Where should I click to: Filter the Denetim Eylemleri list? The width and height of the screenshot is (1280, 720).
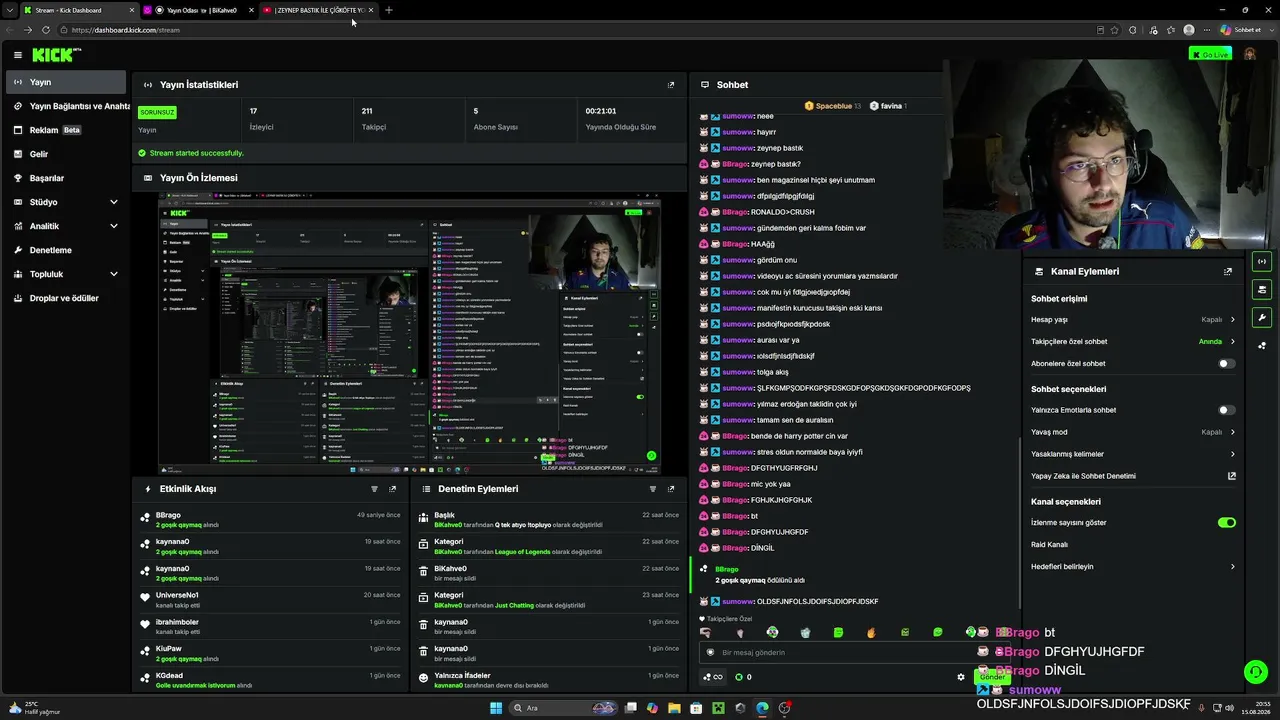click(x=653, y=489)
